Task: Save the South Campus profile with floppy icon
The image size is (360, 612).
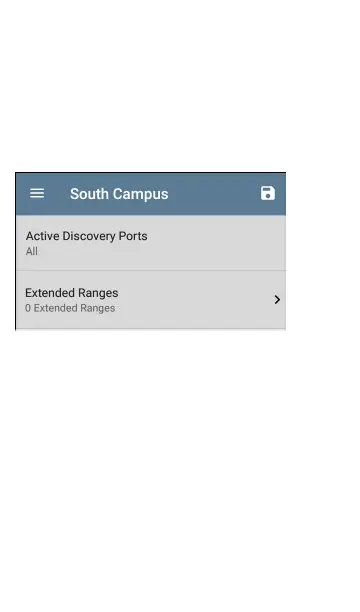Action: point(268,193)
